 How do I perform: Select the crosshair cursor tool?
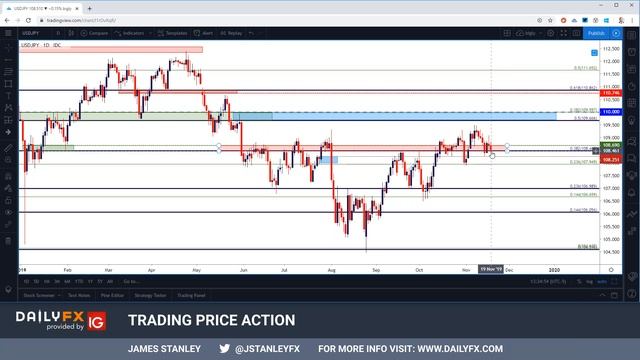point(8,48)
